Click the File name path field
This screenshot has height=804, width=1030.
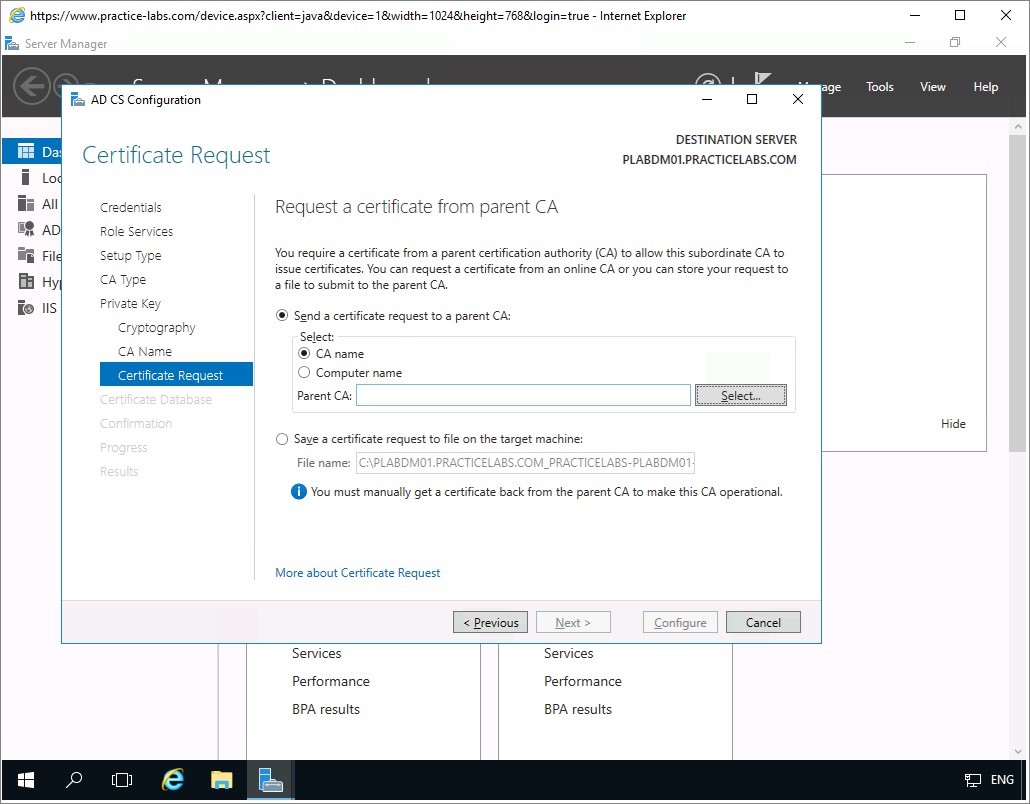tap(525, 463)
